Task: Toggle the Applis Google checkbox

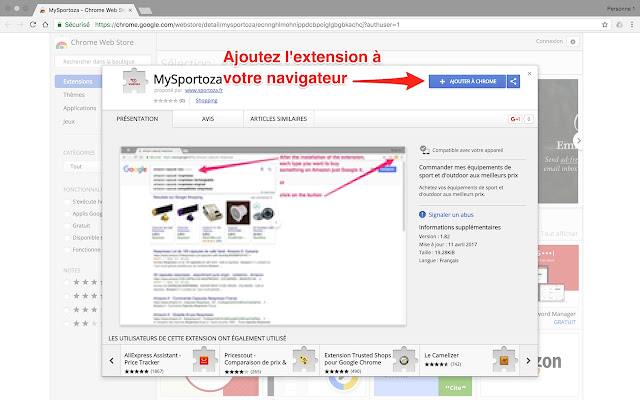Action: 67,214
